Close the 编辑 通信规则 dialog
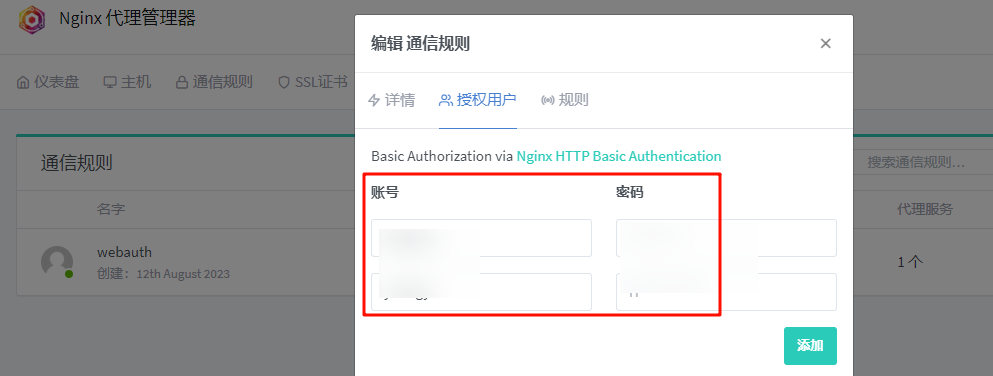Viewport: 993px width, 376px height. pos(825,43)
